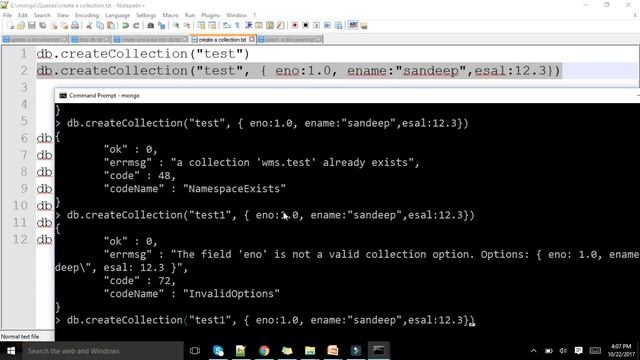Open the Edit menu

22,15
